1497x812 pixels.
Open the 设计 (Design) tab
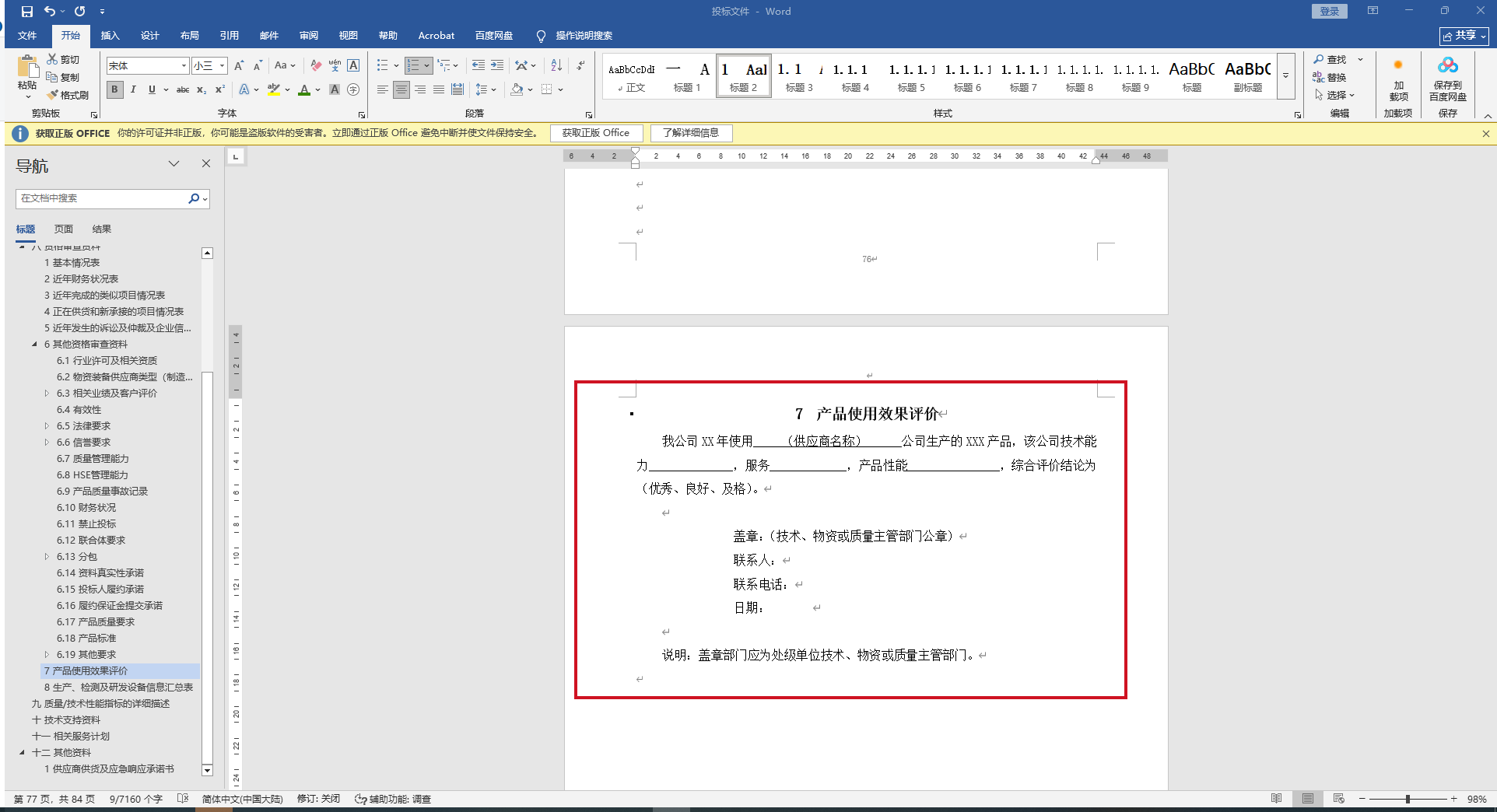(150, 36)
